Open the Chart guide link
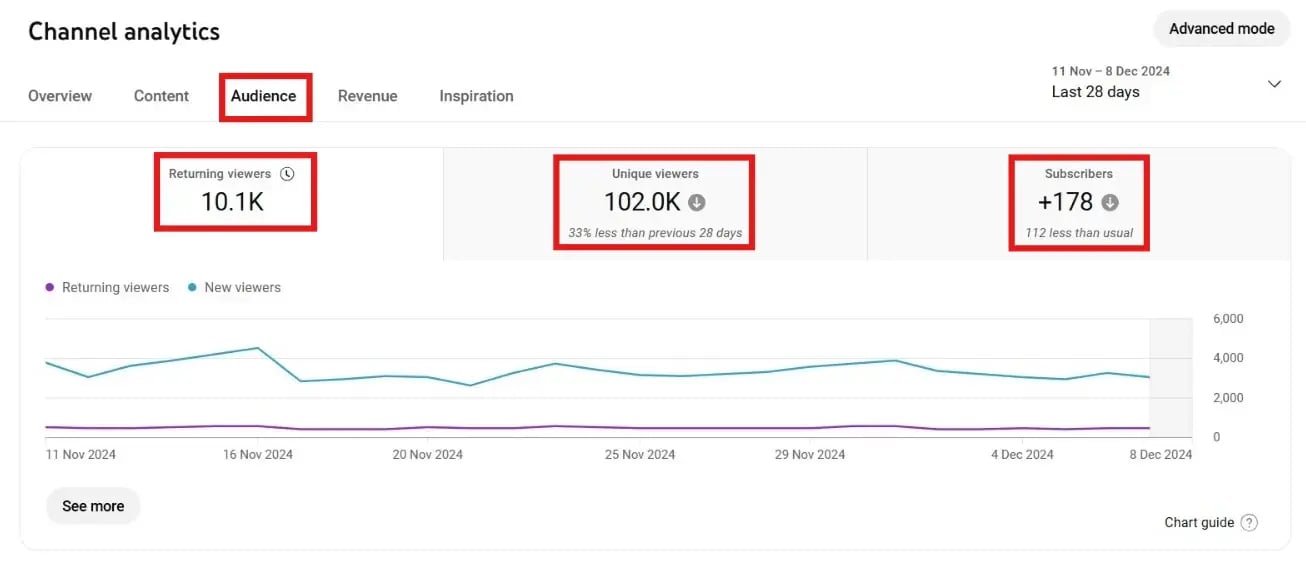This screenshot has height=564, width=1306. [1199, 523]
